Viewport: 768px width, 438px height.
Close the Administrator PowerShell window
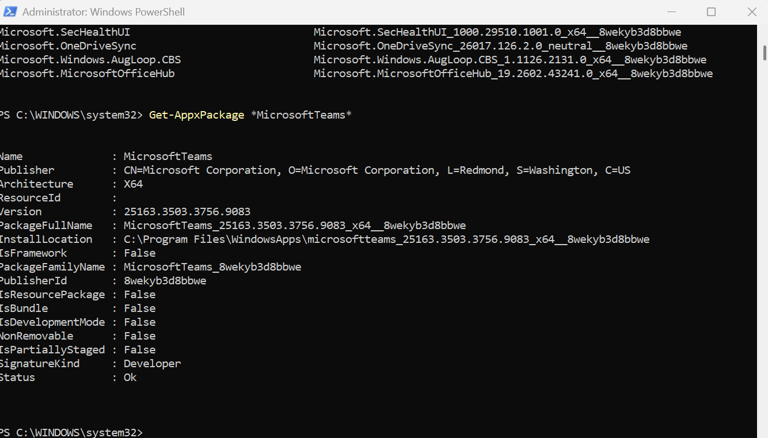pyautogui.click(x=752, y=12)
